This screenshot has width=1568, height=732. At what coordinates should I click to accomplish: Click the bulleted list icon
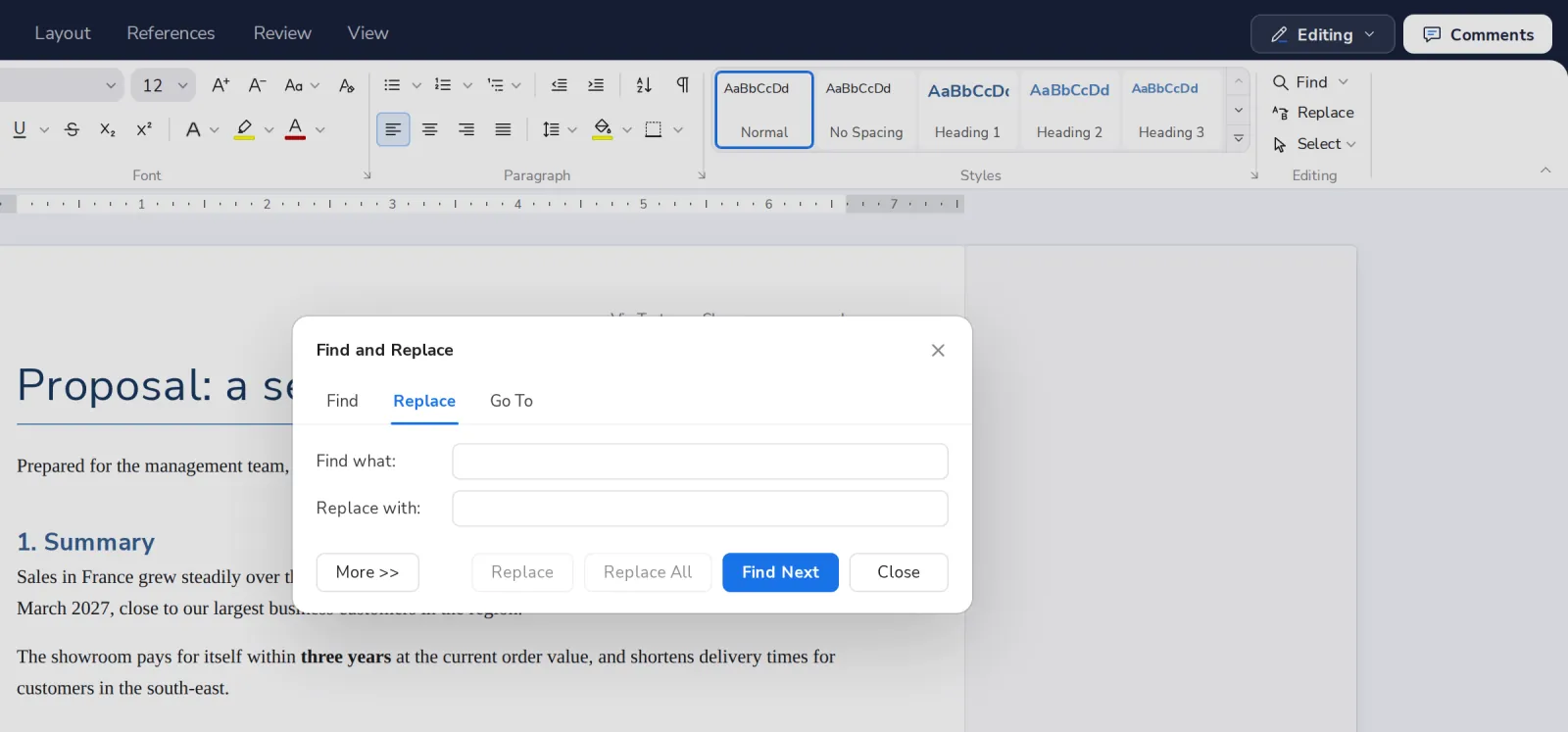392,85
